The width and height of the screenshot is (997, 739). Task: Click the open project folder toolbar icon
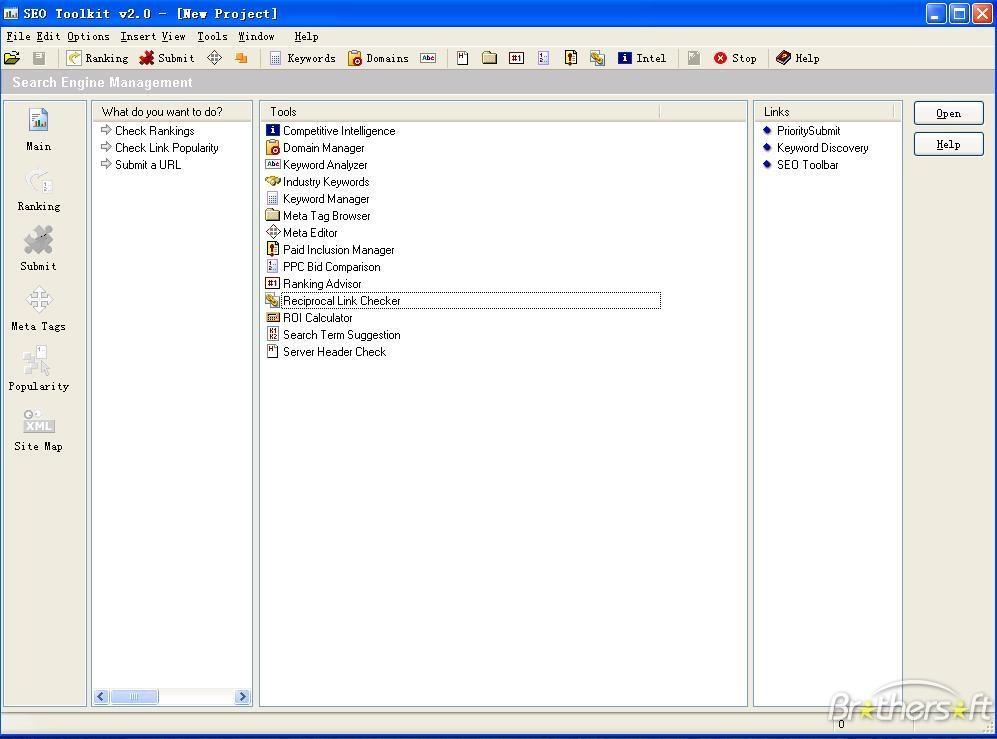coord(12,59)
